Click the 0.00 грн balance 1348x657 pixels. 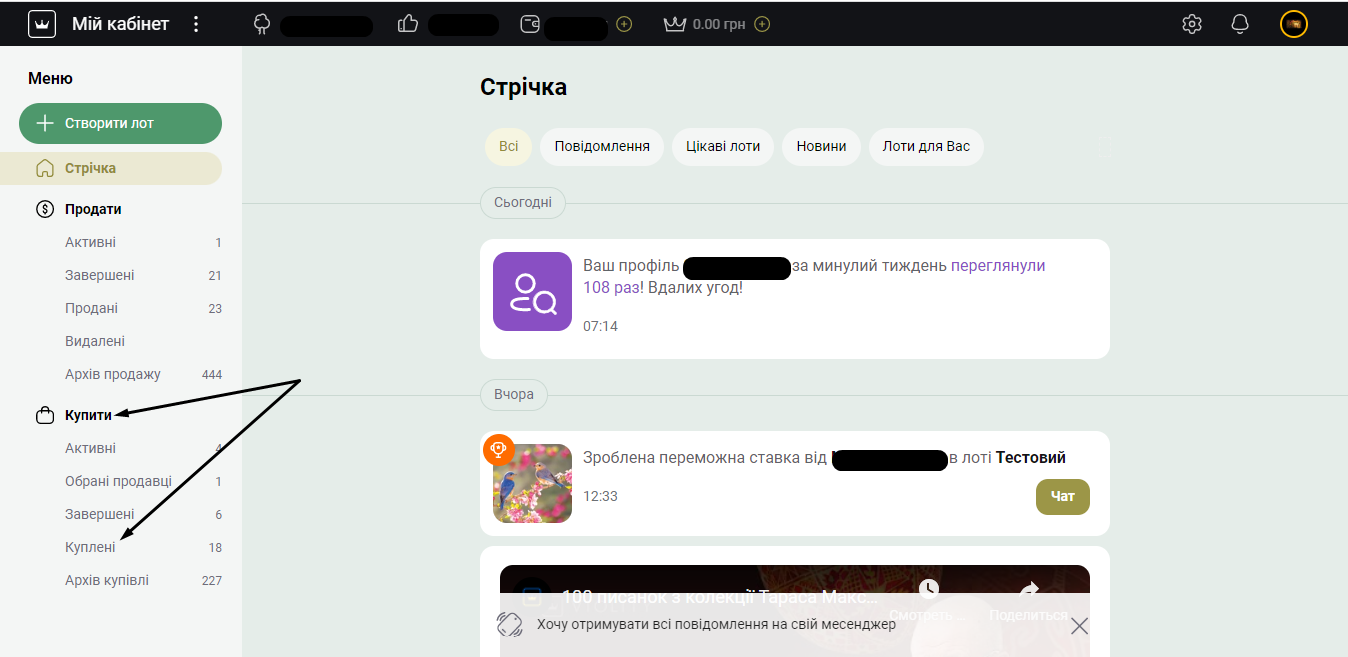coord(719,24)
